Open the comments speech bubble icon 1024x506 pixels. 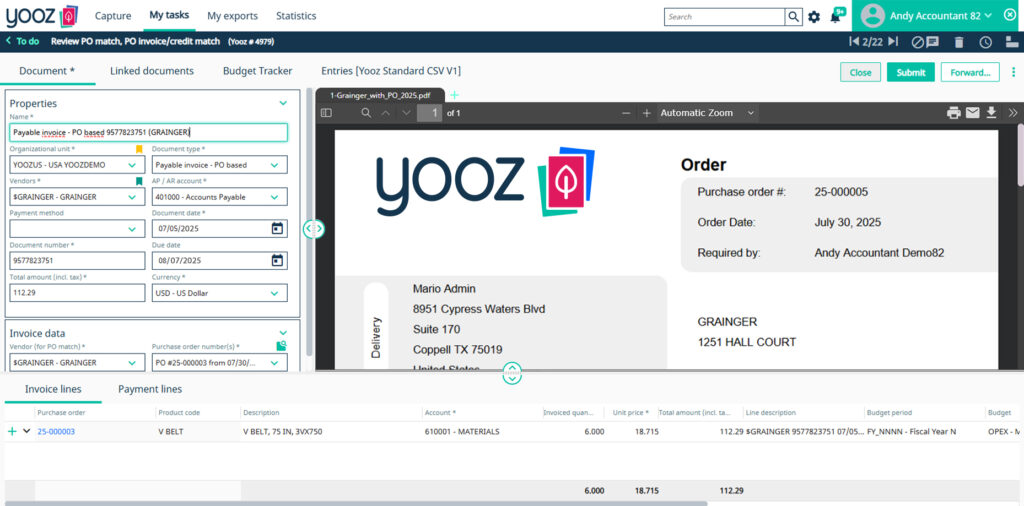point(933,42)
